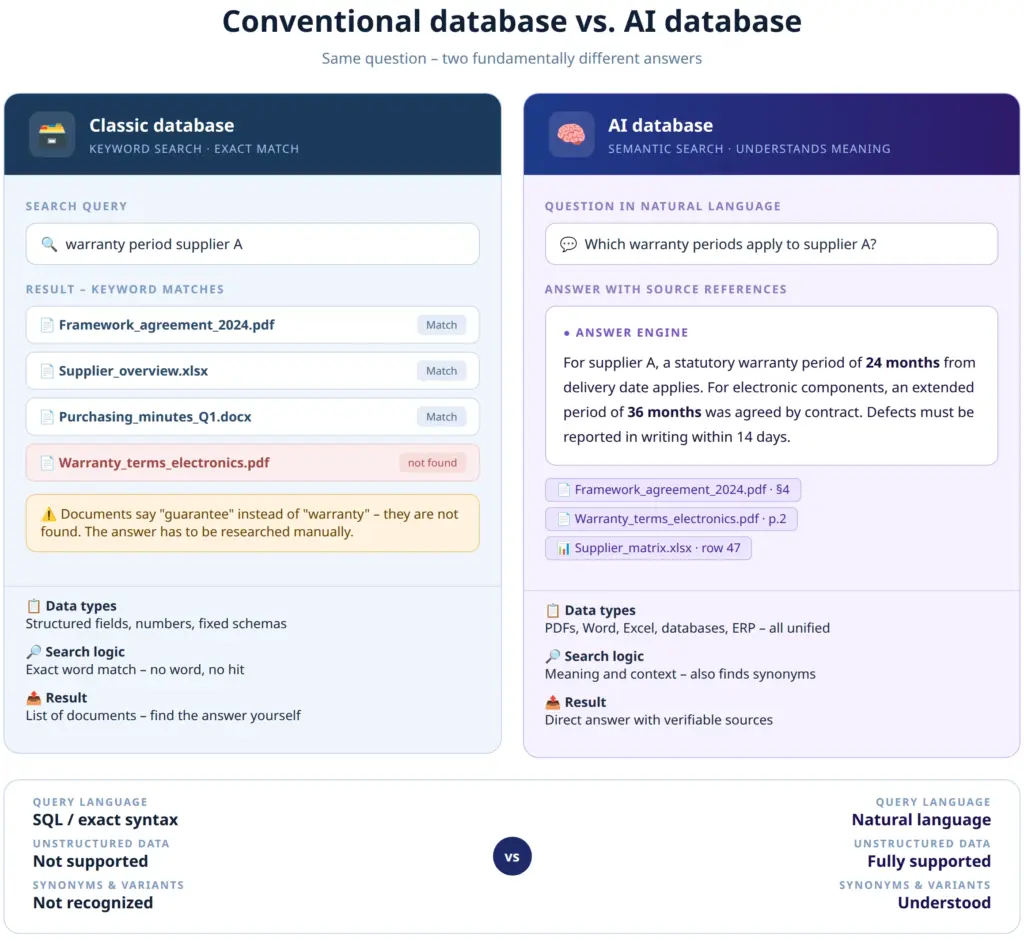
Task: Click the AI database brain icon
Action: pos(571,135)
